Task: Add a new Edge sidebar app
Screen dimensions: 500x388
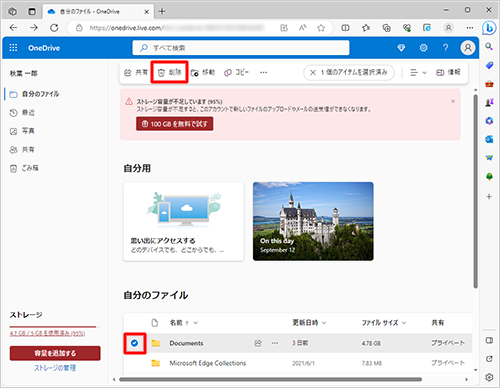Action: (x=489, y=196)
